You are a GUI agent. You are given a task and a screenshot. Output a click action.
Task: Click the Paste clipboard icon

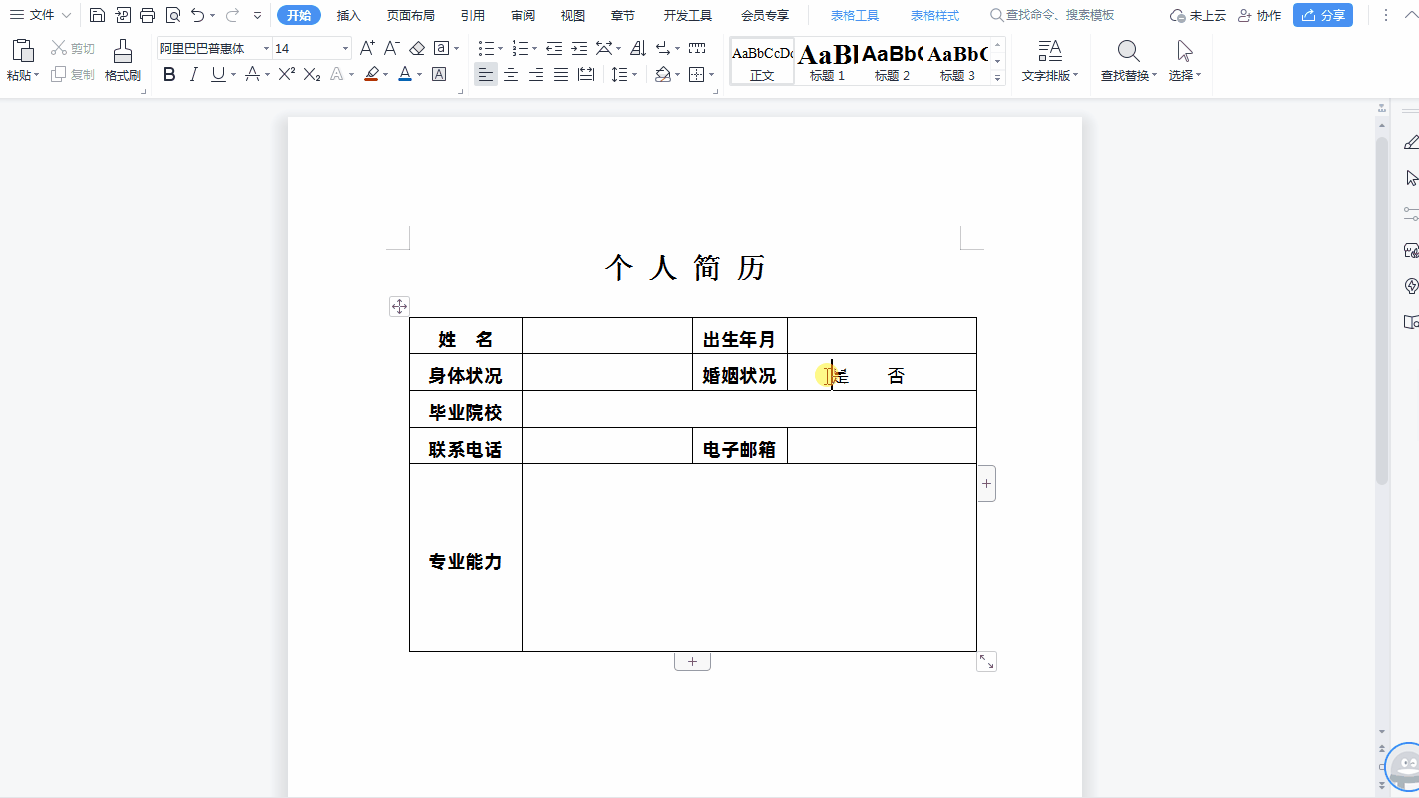pos(22,51)
